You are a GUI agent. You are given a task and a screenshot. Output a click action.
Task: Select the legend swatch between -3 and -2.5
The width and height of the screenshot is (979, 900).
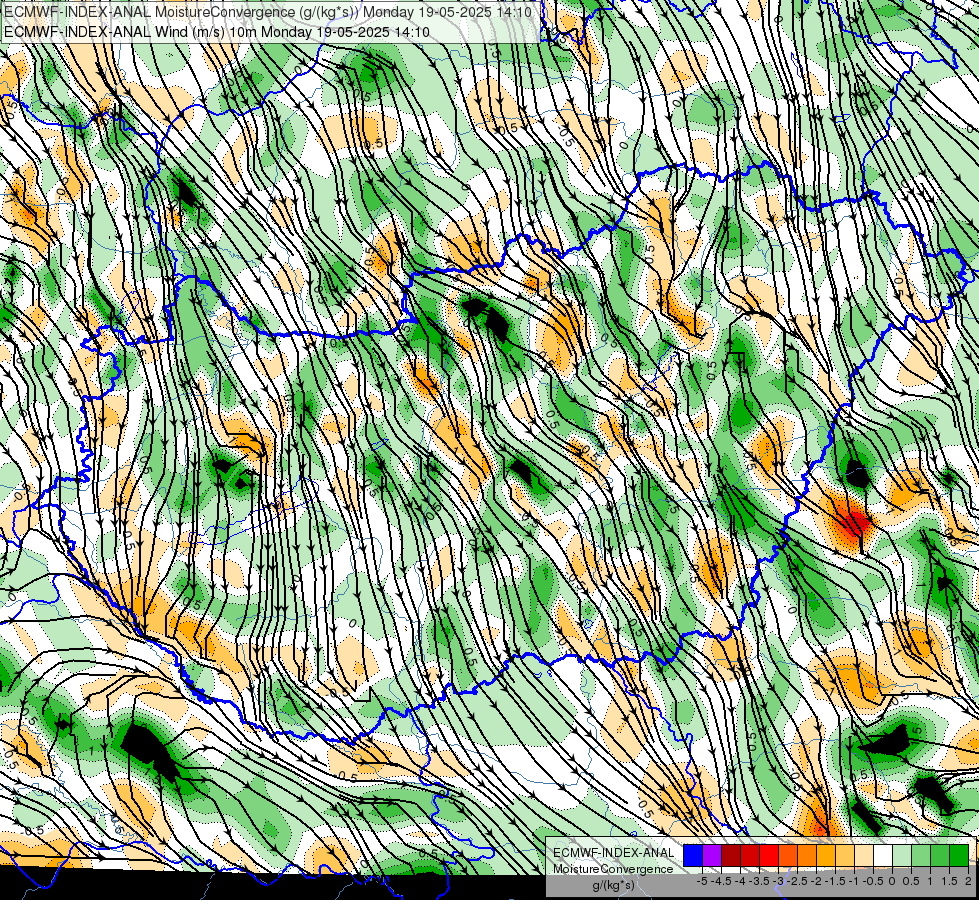[788, 855]
